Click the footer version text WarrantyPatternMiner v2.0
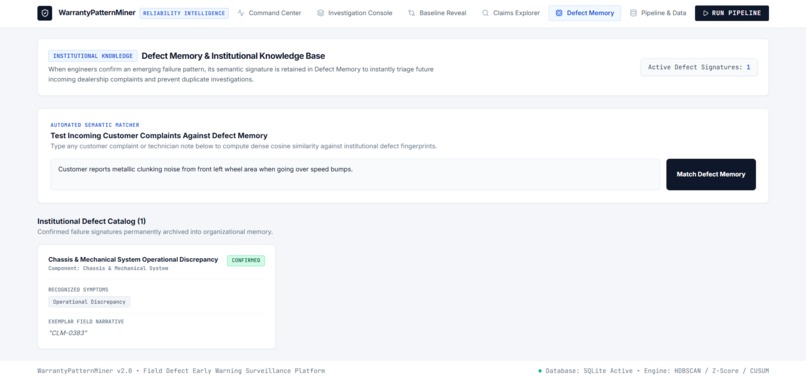This screenshot has height=378, width=806. [85, 371]
